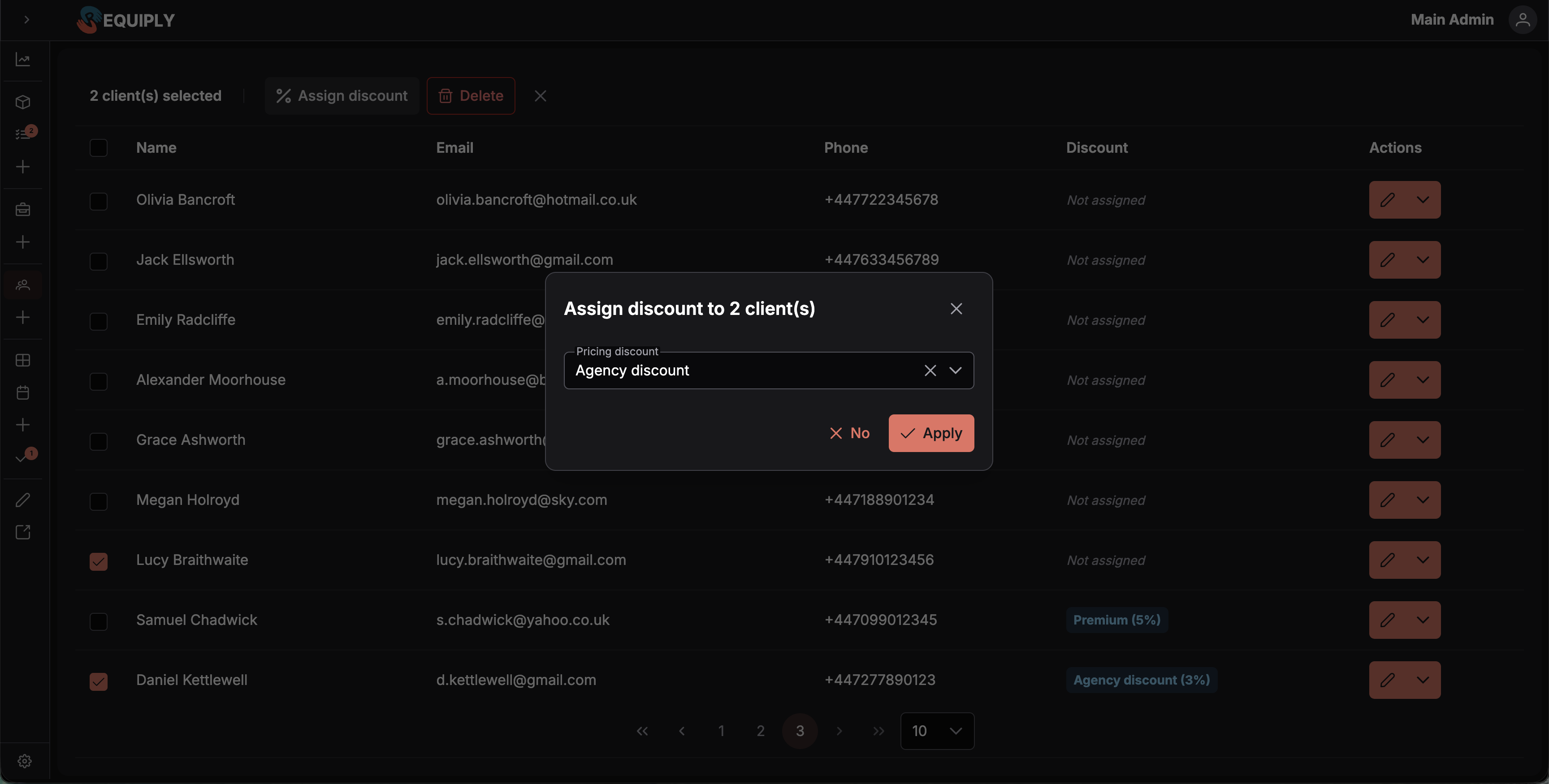
Task: Toggle the select-all checkbox in the header
Action: 99,148
